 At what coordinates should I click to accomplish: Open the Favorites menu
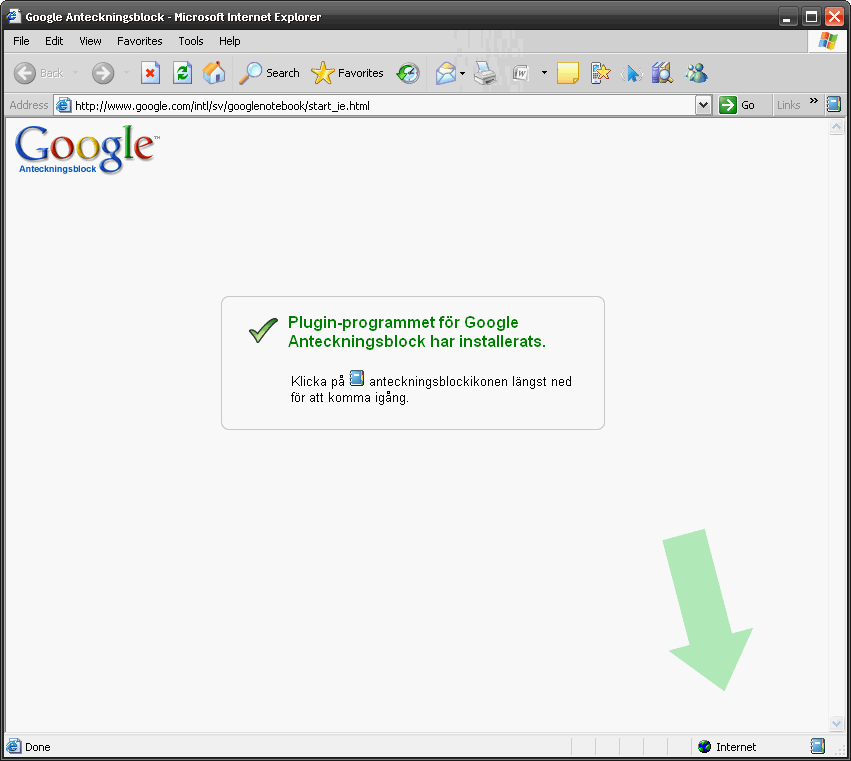point(139,41)
